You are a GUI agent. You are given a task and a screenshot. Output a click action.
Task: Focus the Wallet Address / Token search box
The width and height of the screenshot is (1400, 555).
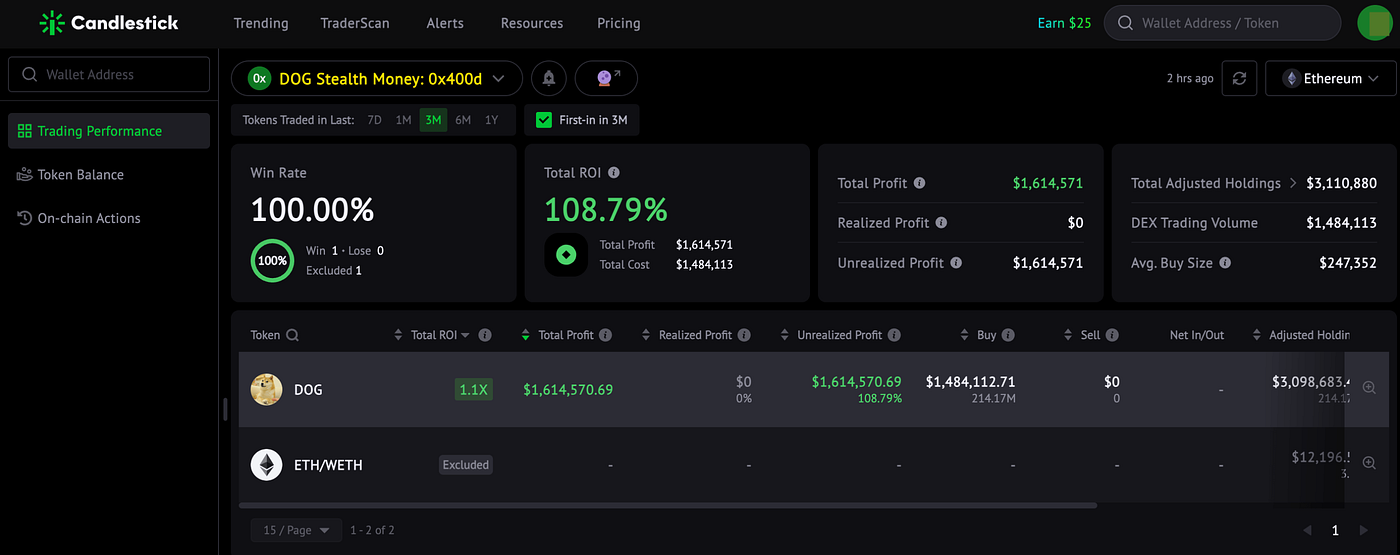(1222, 23)
